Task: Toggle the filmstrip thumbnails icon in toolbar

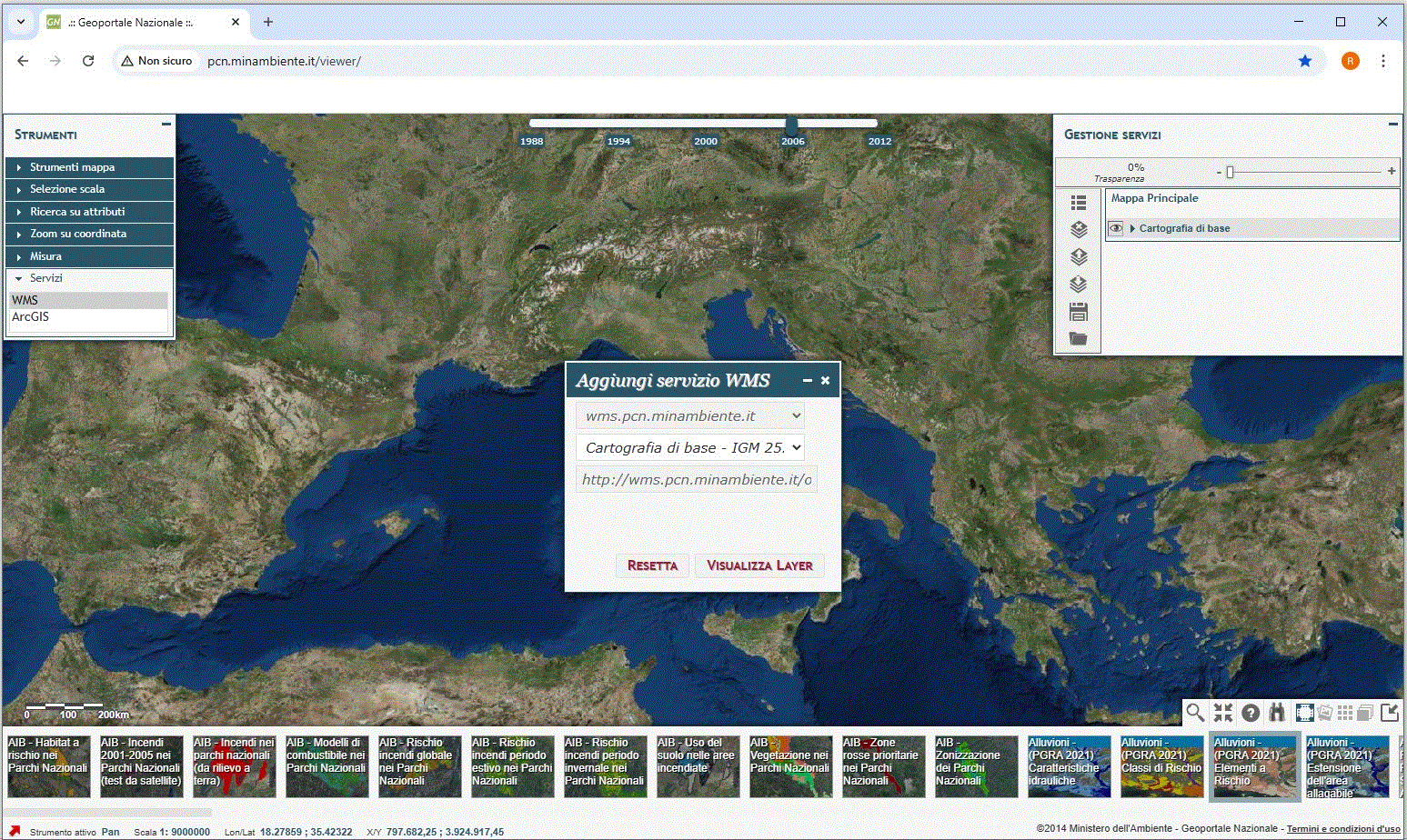Action: point(1305,713)
